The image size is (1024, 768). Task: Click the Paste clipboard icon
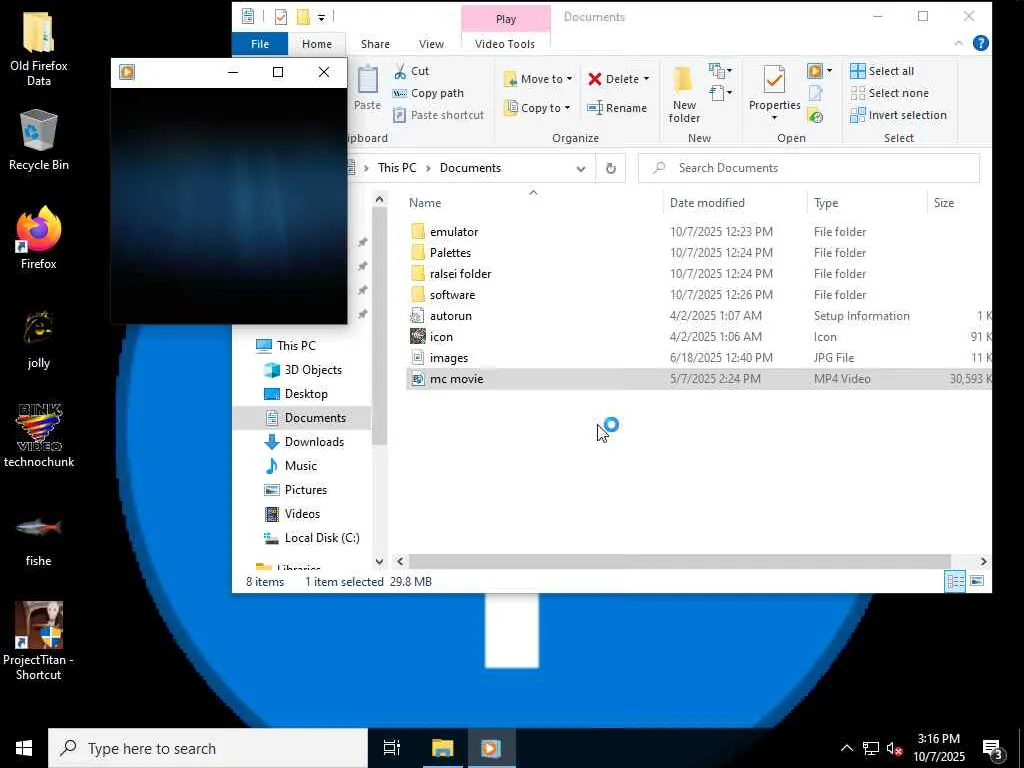pyautogui.click(x=367, y=80)
